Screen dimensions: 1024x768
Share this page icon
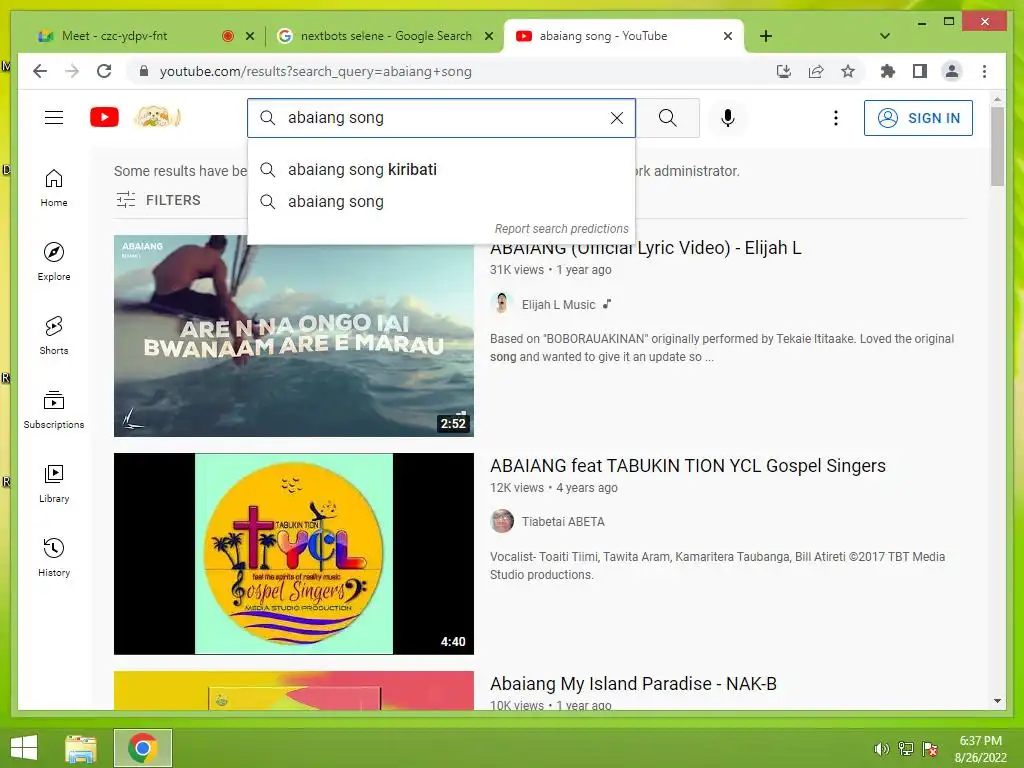tap(816, 71)
